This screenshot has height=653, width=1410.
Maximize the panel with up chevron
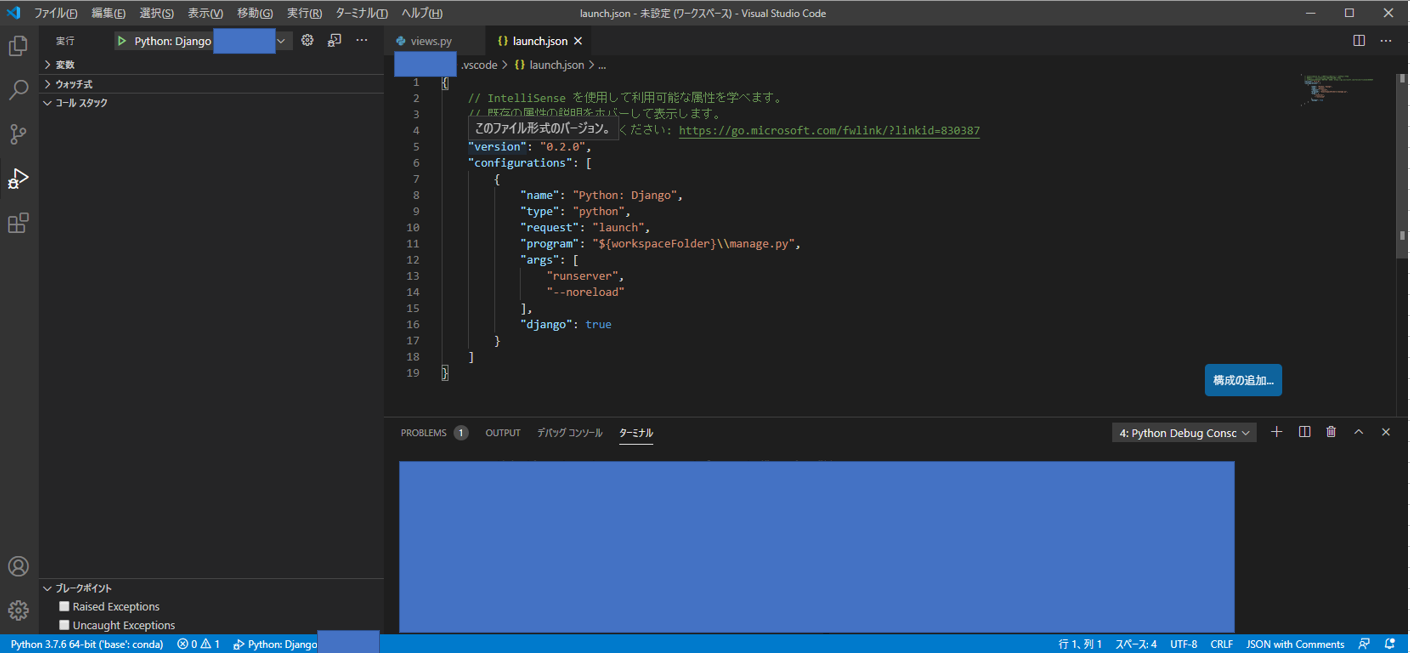click(x=1358, y=432)
